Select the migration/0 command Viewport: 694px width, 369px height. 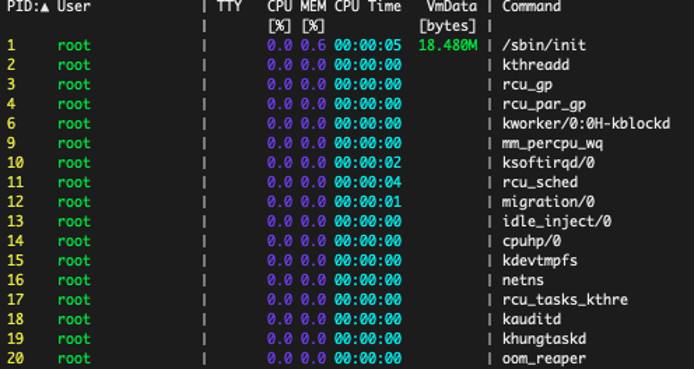(x=548, y=202)
